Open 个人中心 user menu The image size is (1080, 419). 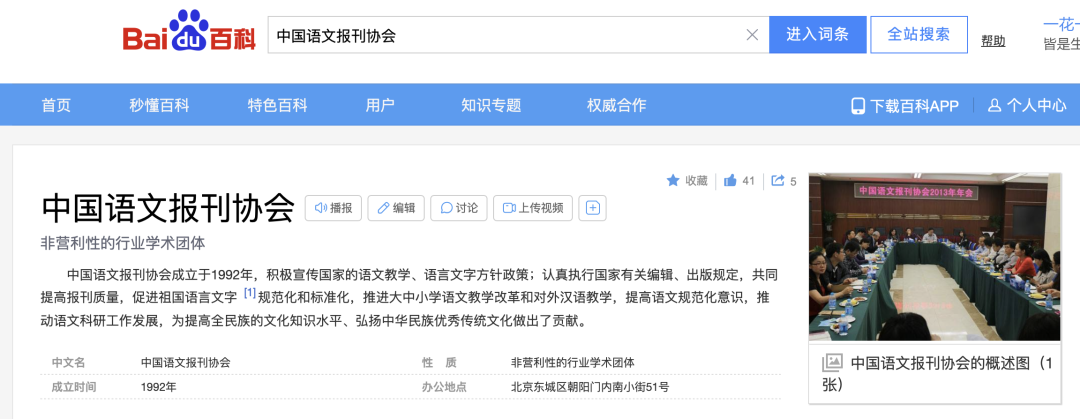click(1027, 105)
